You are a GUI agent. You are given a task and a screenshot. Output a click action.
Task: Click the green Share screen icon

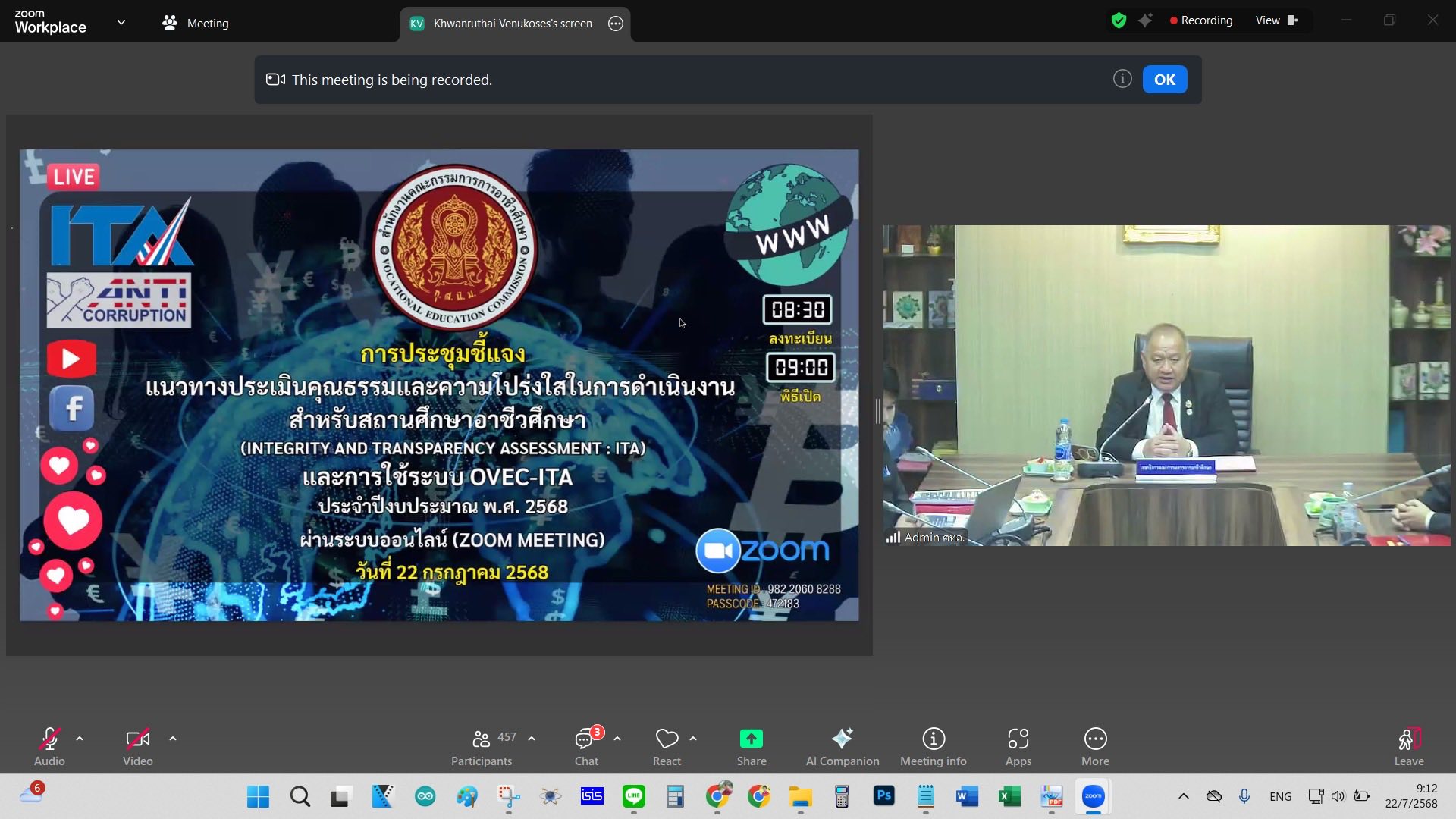(x=751, y=739)
